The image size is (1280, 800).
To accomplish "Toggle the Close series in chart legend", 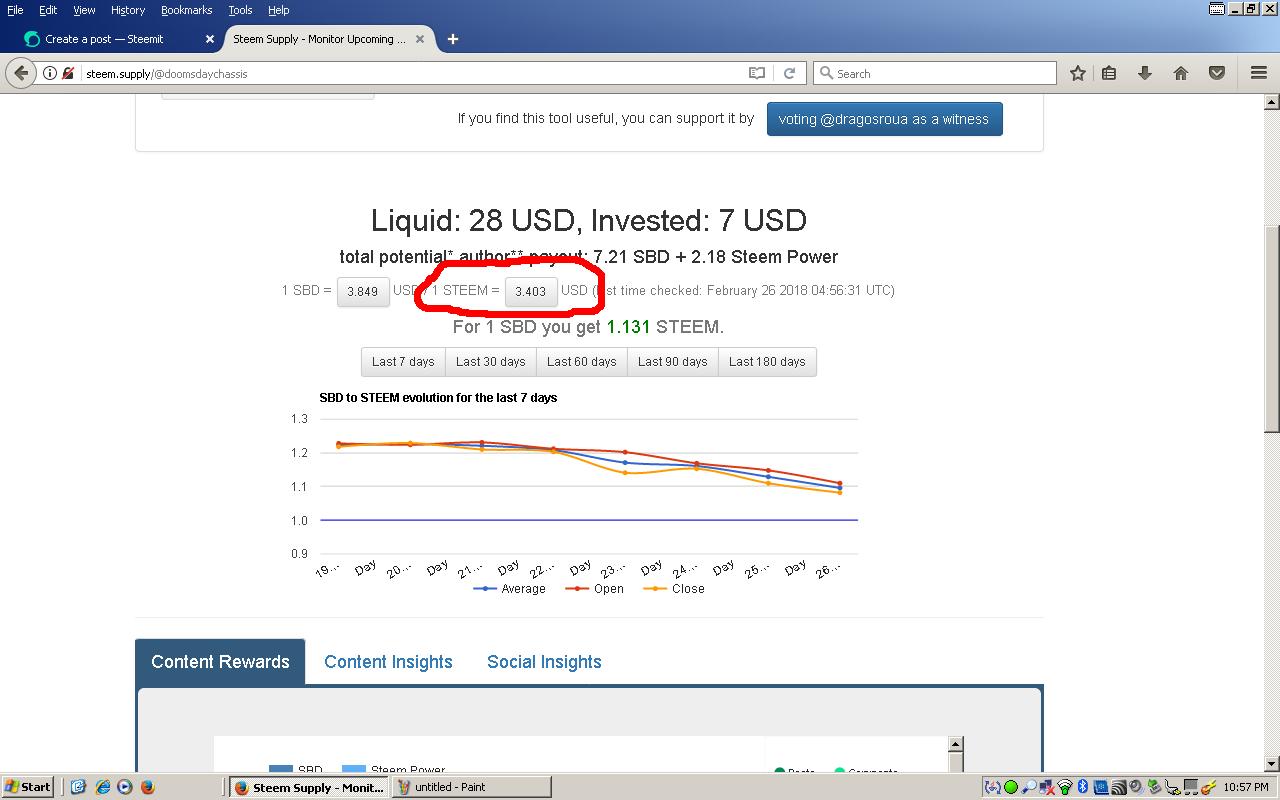I will (x=673, y=589).
